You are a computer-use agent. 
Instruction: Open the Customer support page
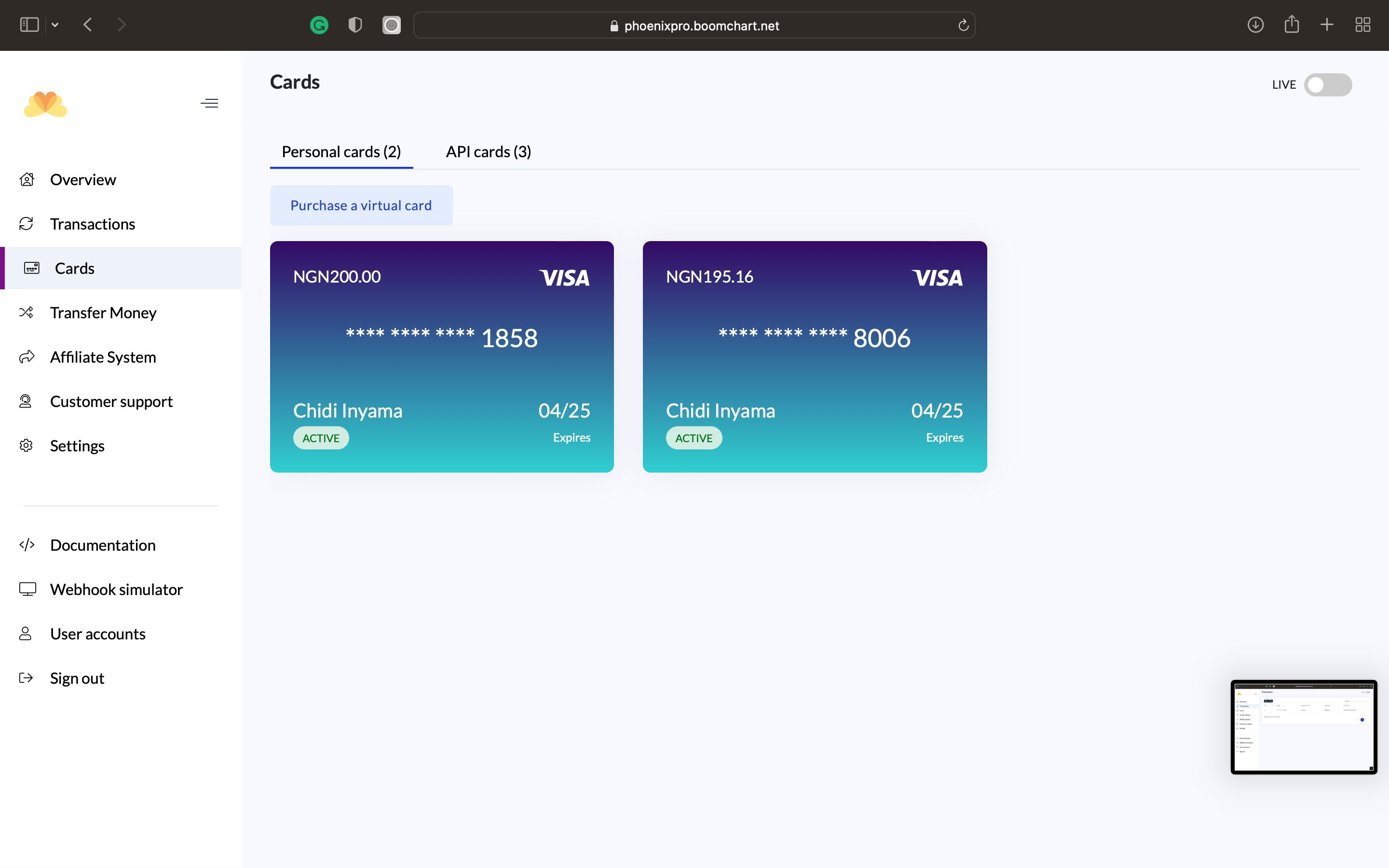point(111,401)
